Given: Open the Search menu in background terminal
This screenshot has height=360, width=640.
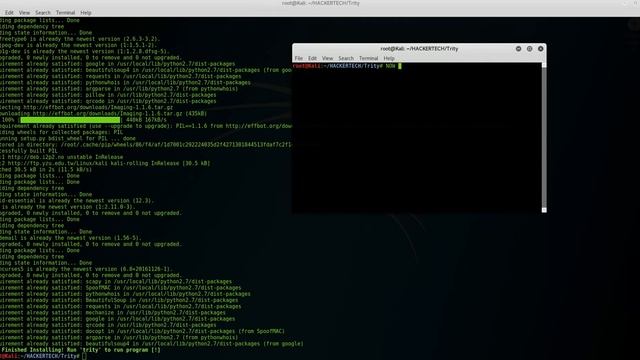Looking at the screenshot, I should click(42, 13).
